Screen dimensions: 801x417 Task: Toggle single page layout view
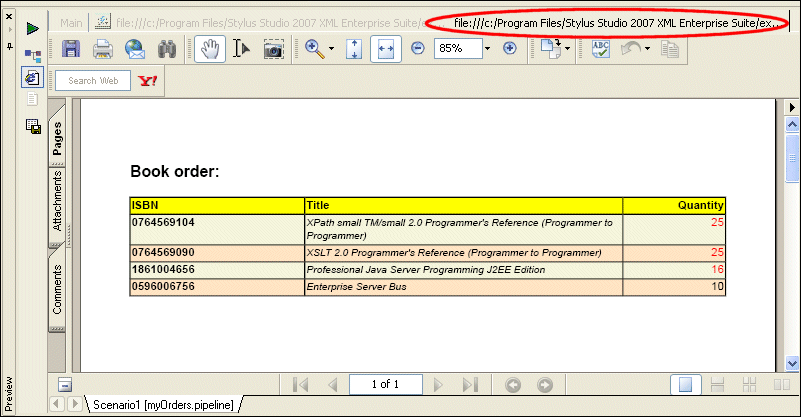coord(686,384)
